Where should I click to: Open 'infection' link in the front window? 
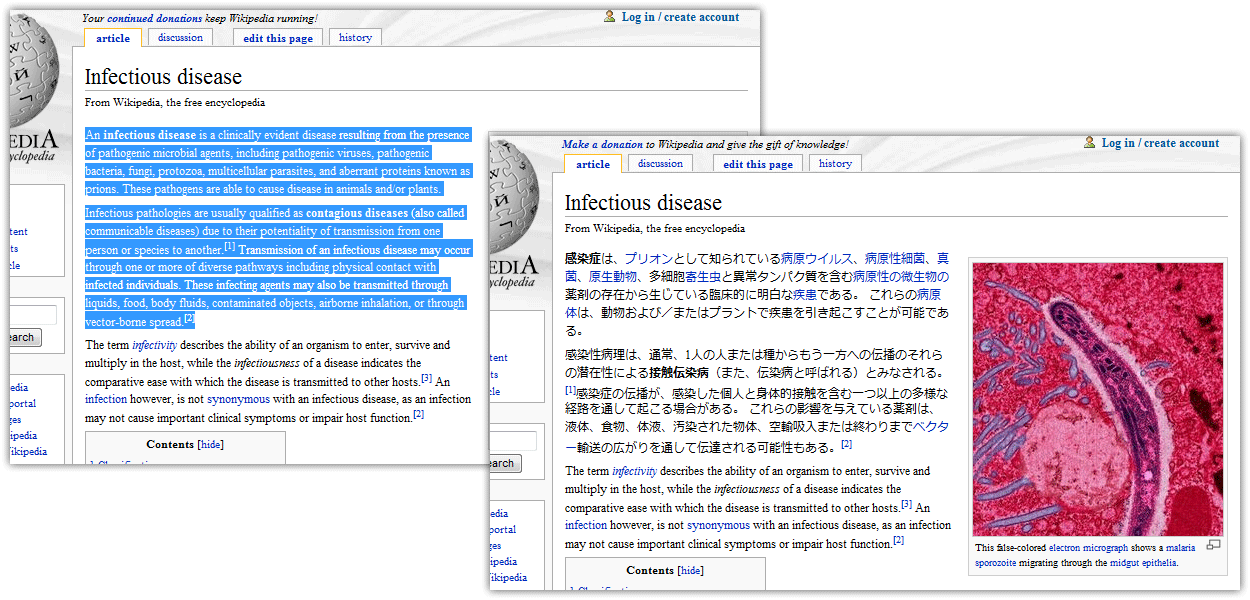click(x=586, y=525)
